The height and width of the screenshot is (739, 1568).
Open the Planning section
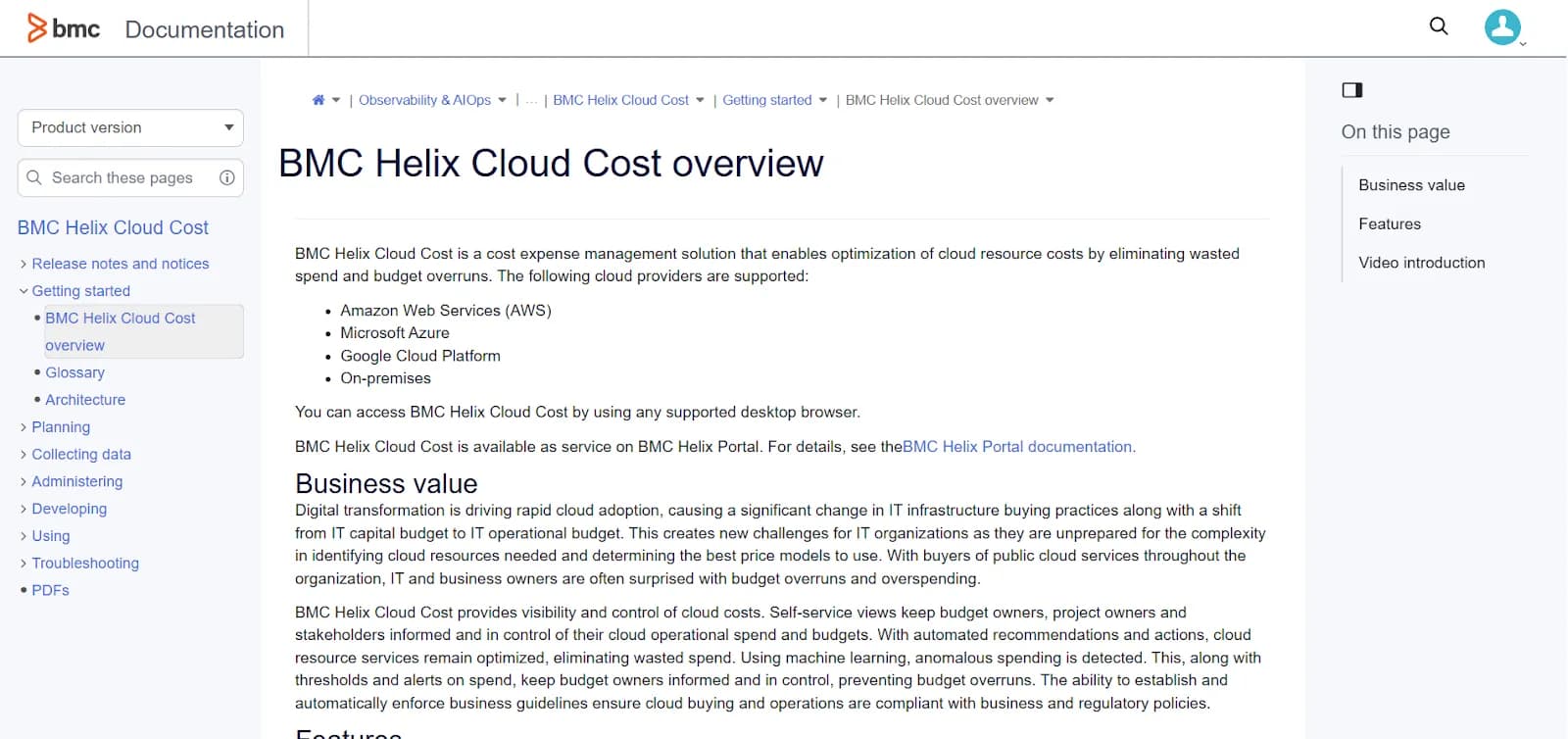pyautogui.click(x=61, y=427)
